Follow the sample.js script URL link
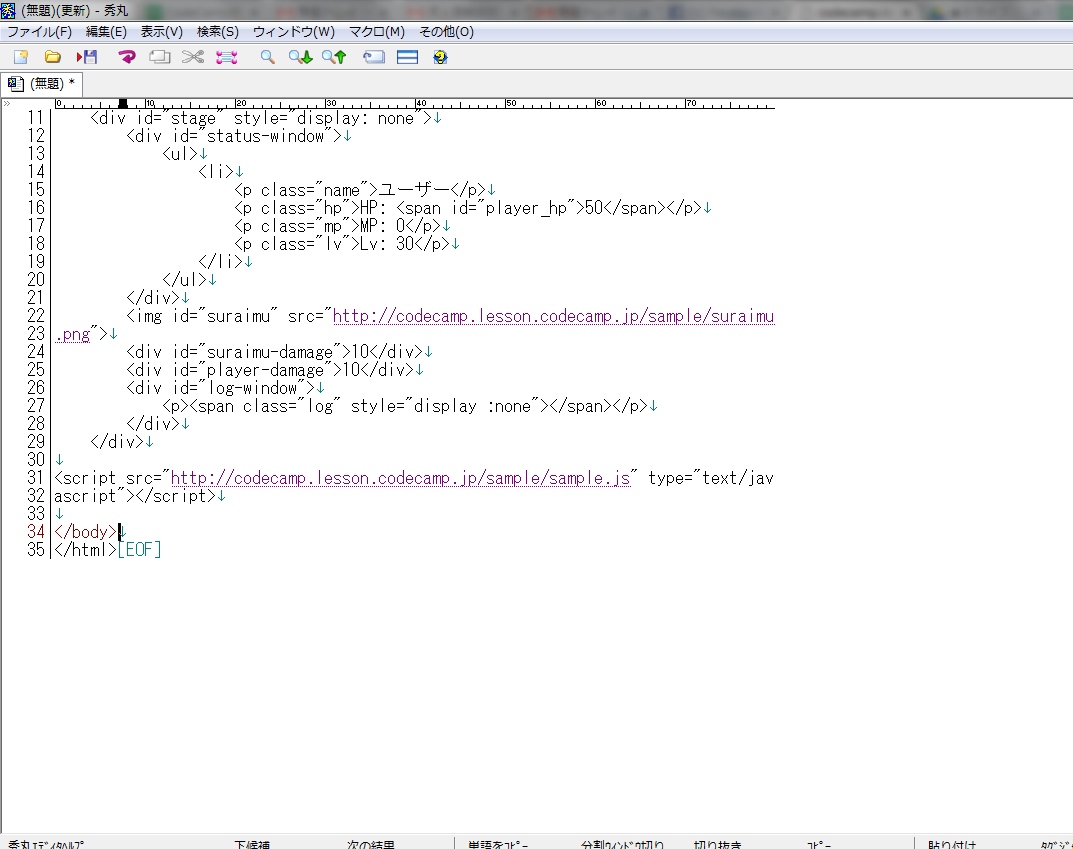 400,478
